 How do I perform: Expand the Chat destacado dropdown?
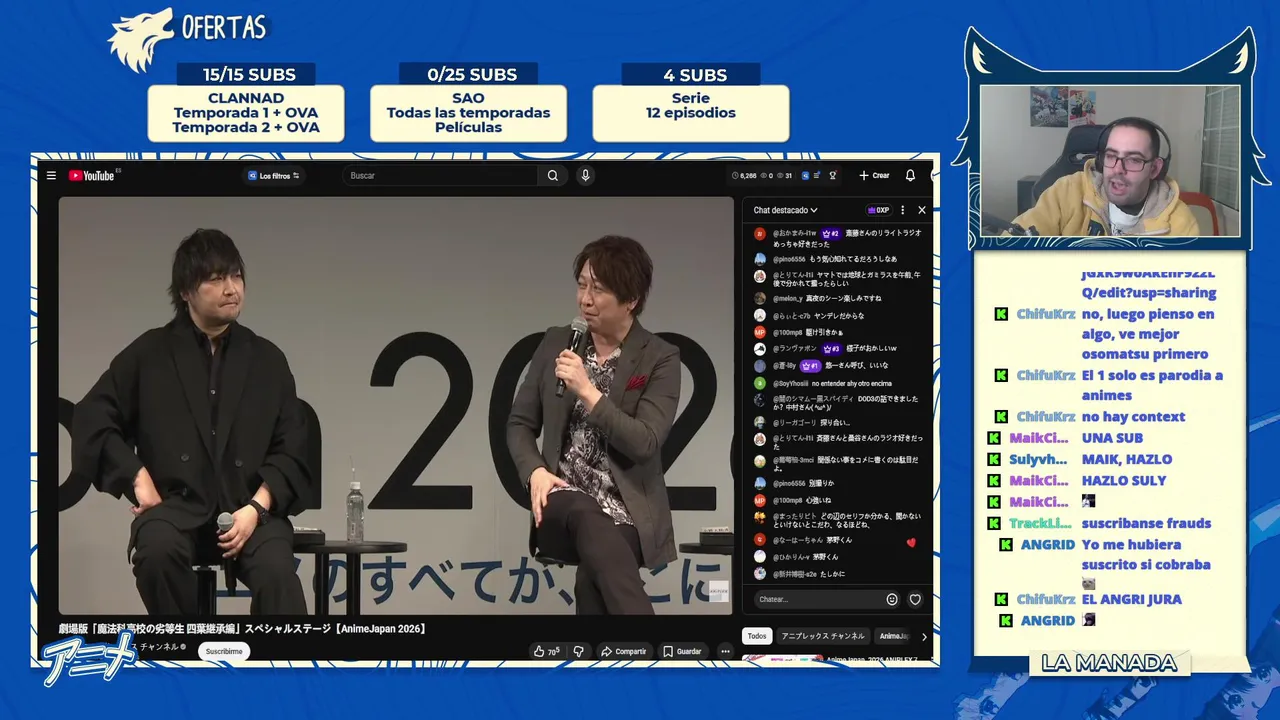[x=786, y=210]
